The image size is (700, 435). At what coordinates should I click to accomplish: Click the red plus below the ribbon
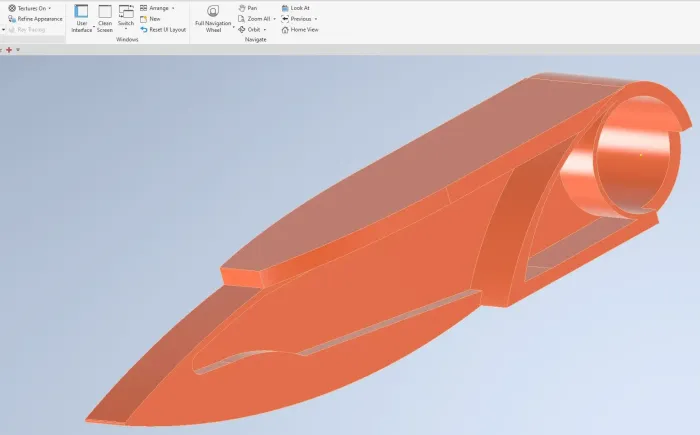[8, 49]
